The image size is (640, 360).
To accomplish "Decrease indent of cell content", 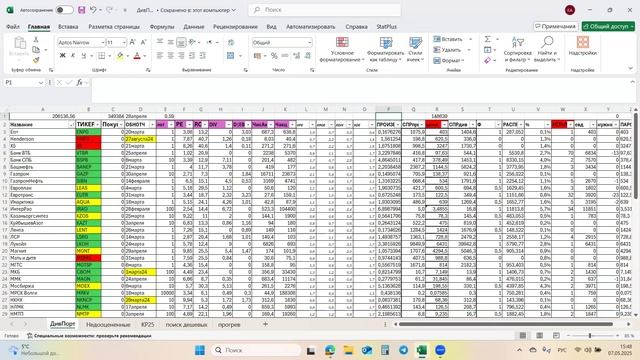I will (x=192, y=56).
